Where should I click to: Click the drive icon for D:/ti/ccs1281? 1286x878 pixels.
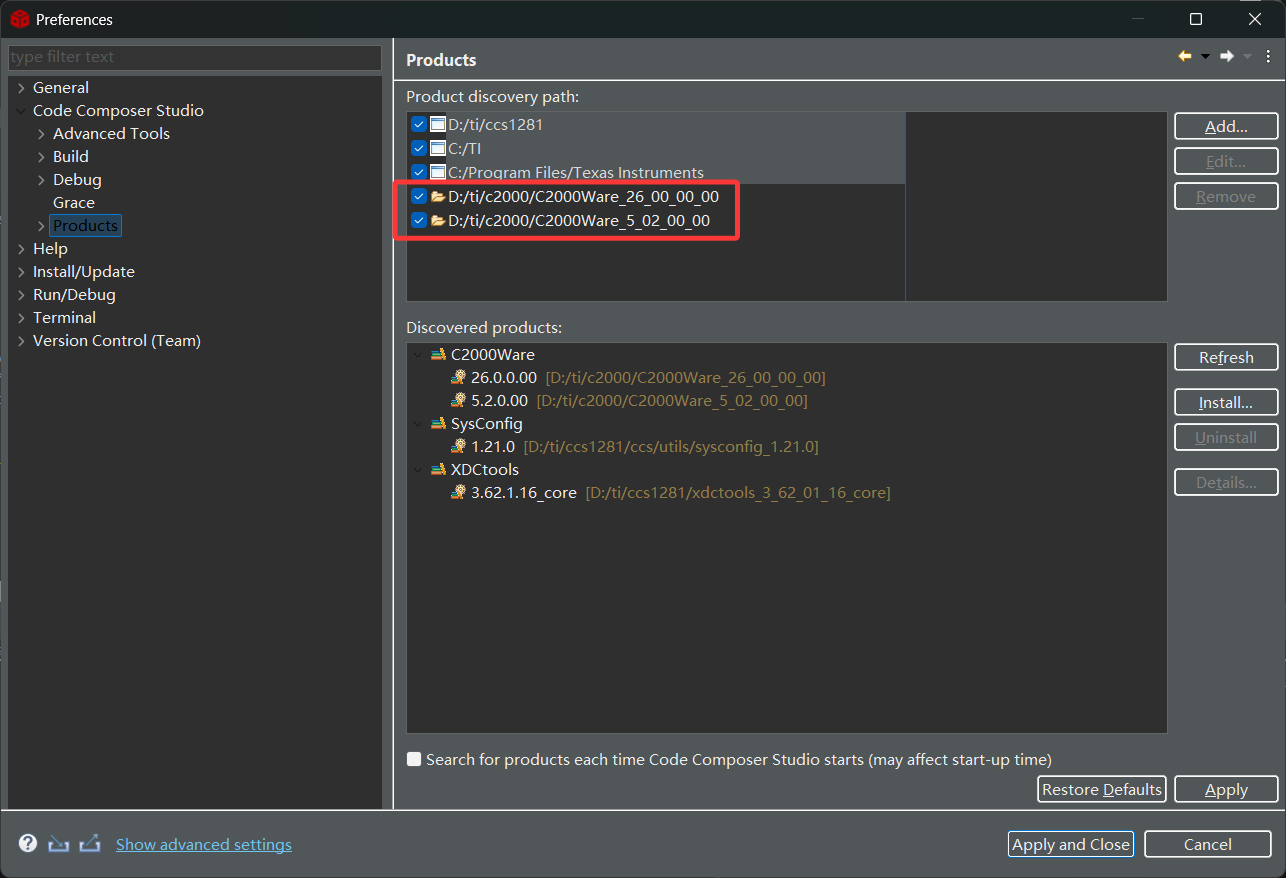coord(438,125)
